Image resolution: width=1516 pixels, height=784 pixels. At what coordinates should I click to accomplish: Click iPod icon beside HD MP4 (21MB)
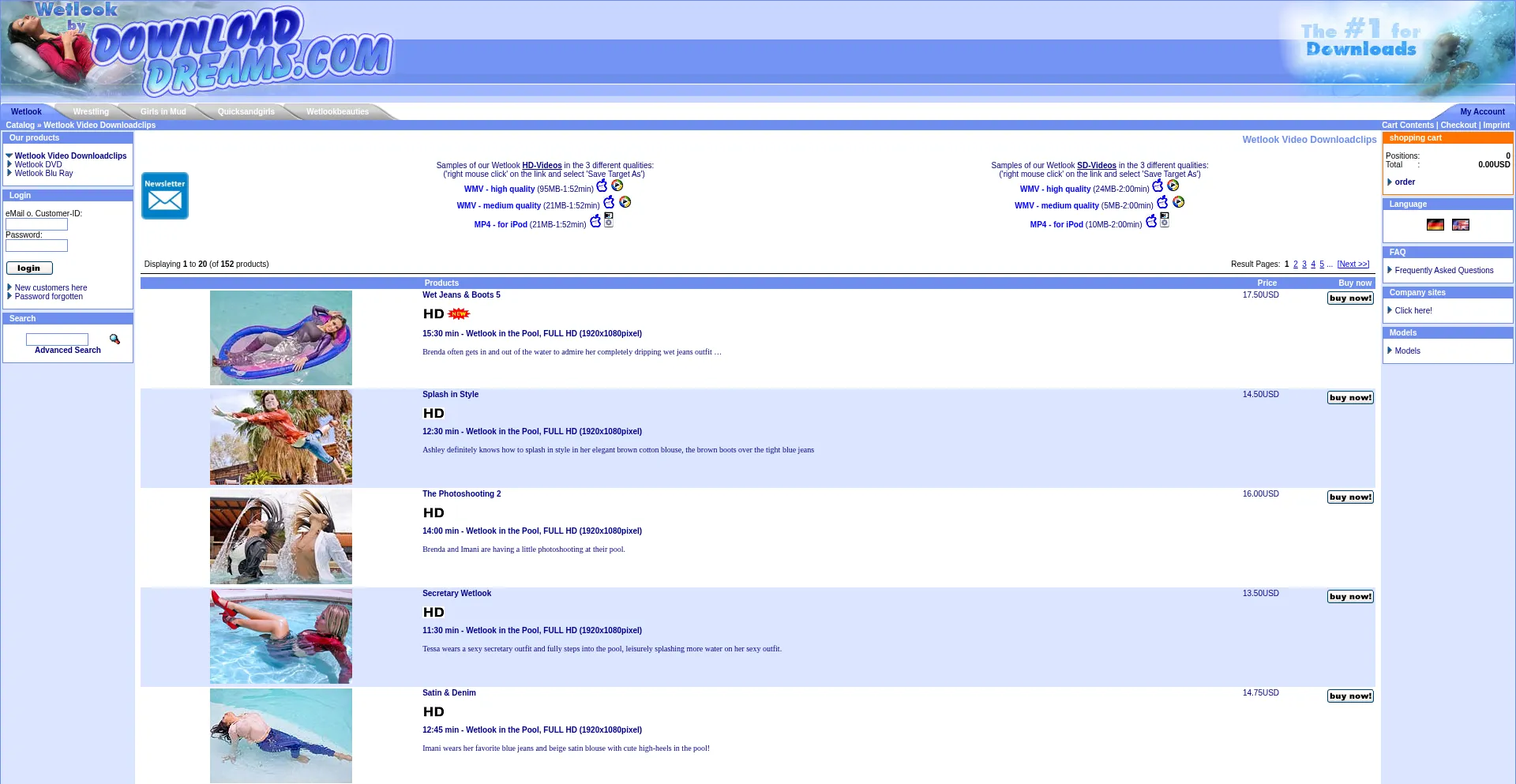click(609, 220)
